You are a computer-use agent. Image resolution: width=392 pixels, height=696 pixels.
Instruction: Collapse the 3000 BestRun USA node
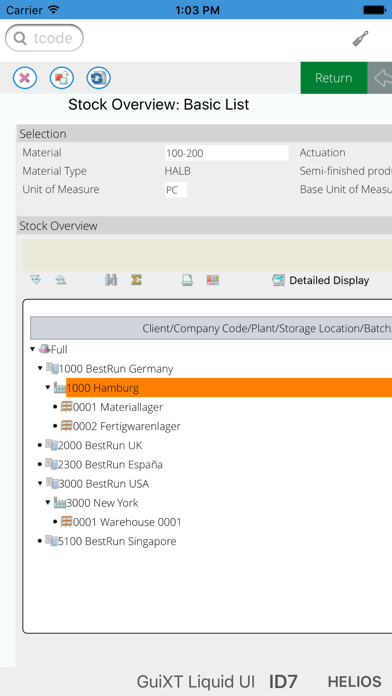click(x=40, y=483)
